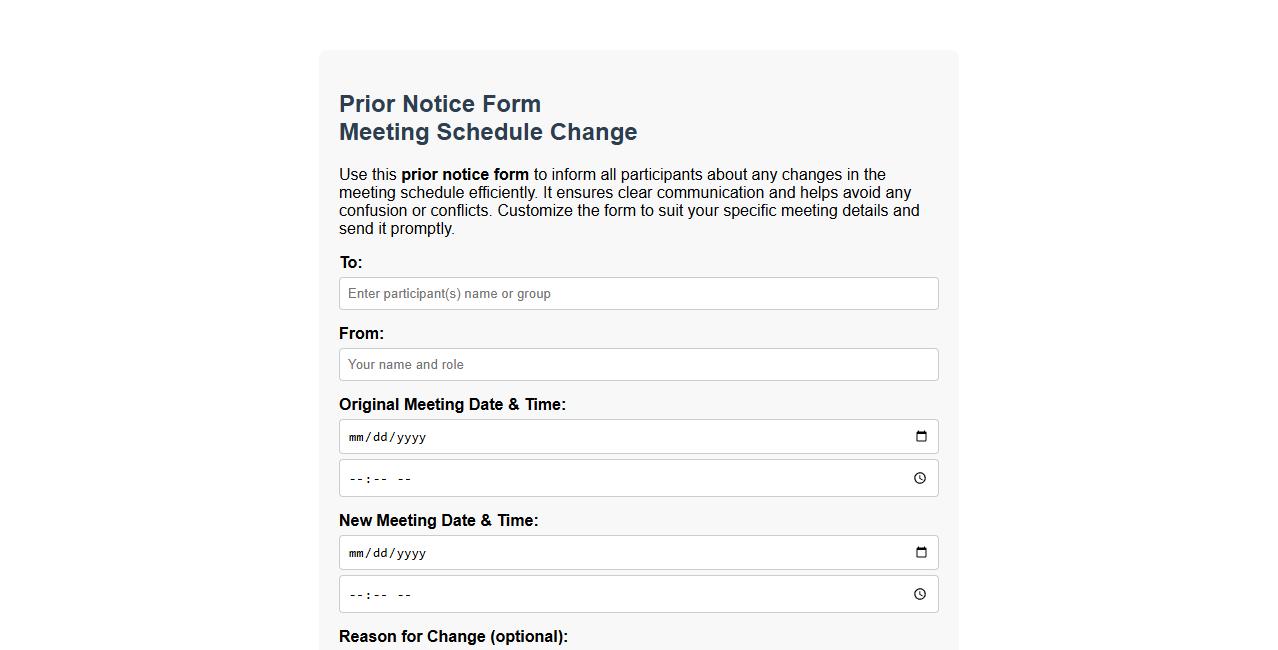
Task: Open the clock picker for New Meeting Time
Action: click(919, 593)
